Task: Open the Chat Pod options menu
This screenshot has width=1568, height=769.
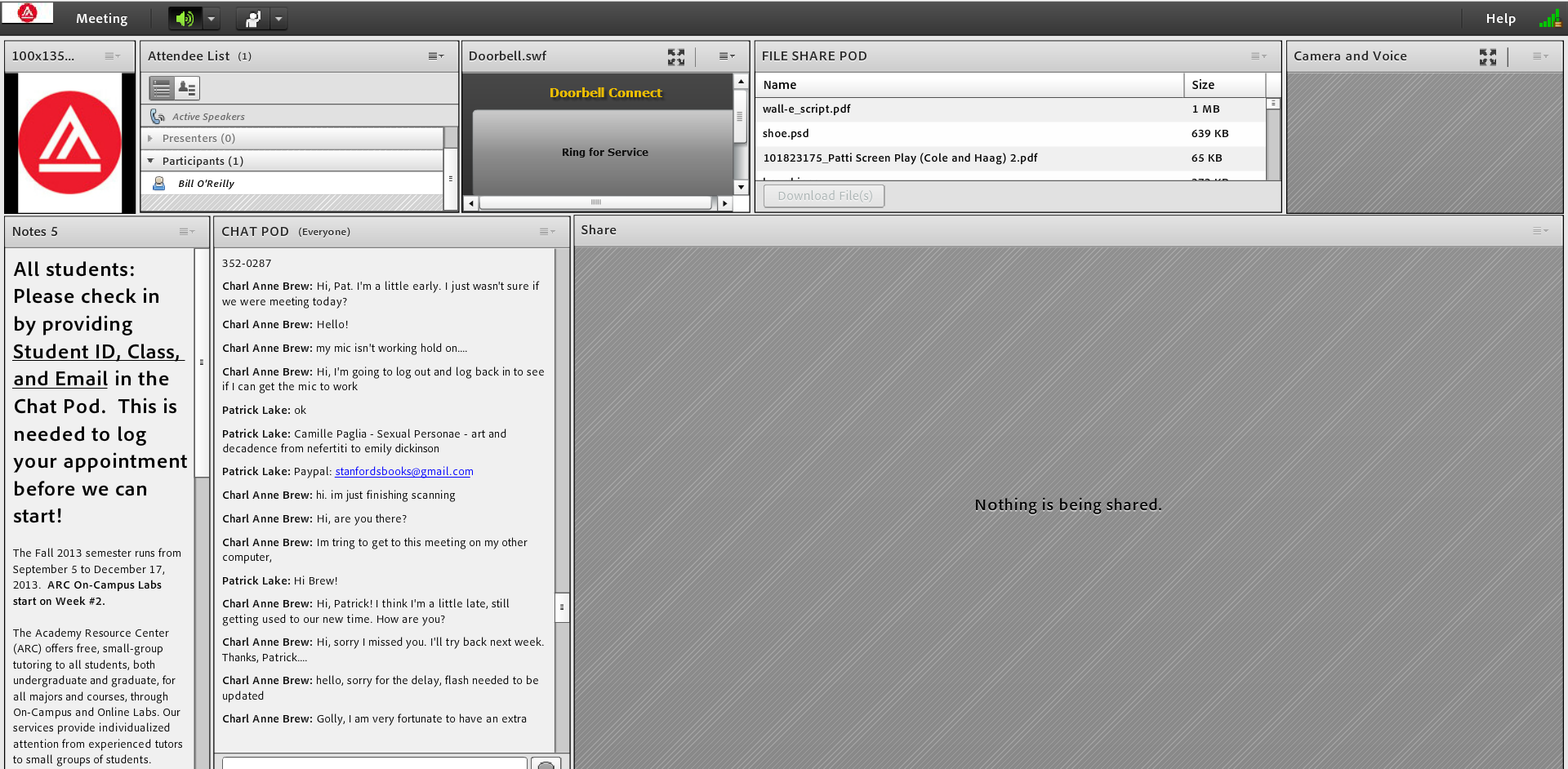Action: pos(547,232)
